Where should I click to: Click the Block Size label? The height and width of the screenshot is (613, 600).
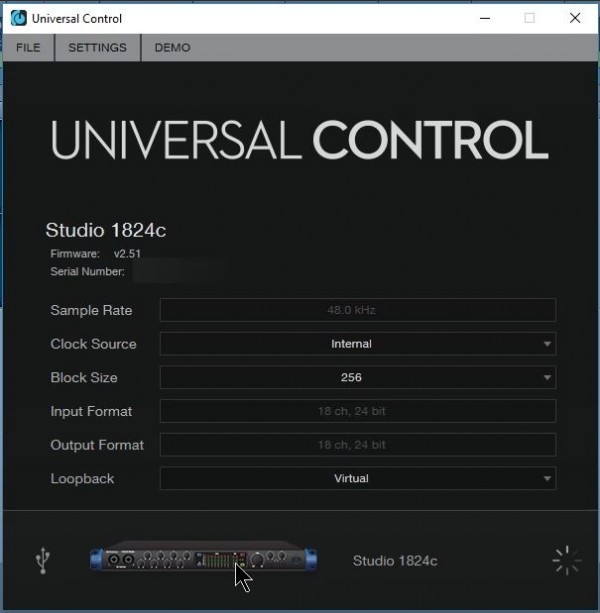(84, 377)
